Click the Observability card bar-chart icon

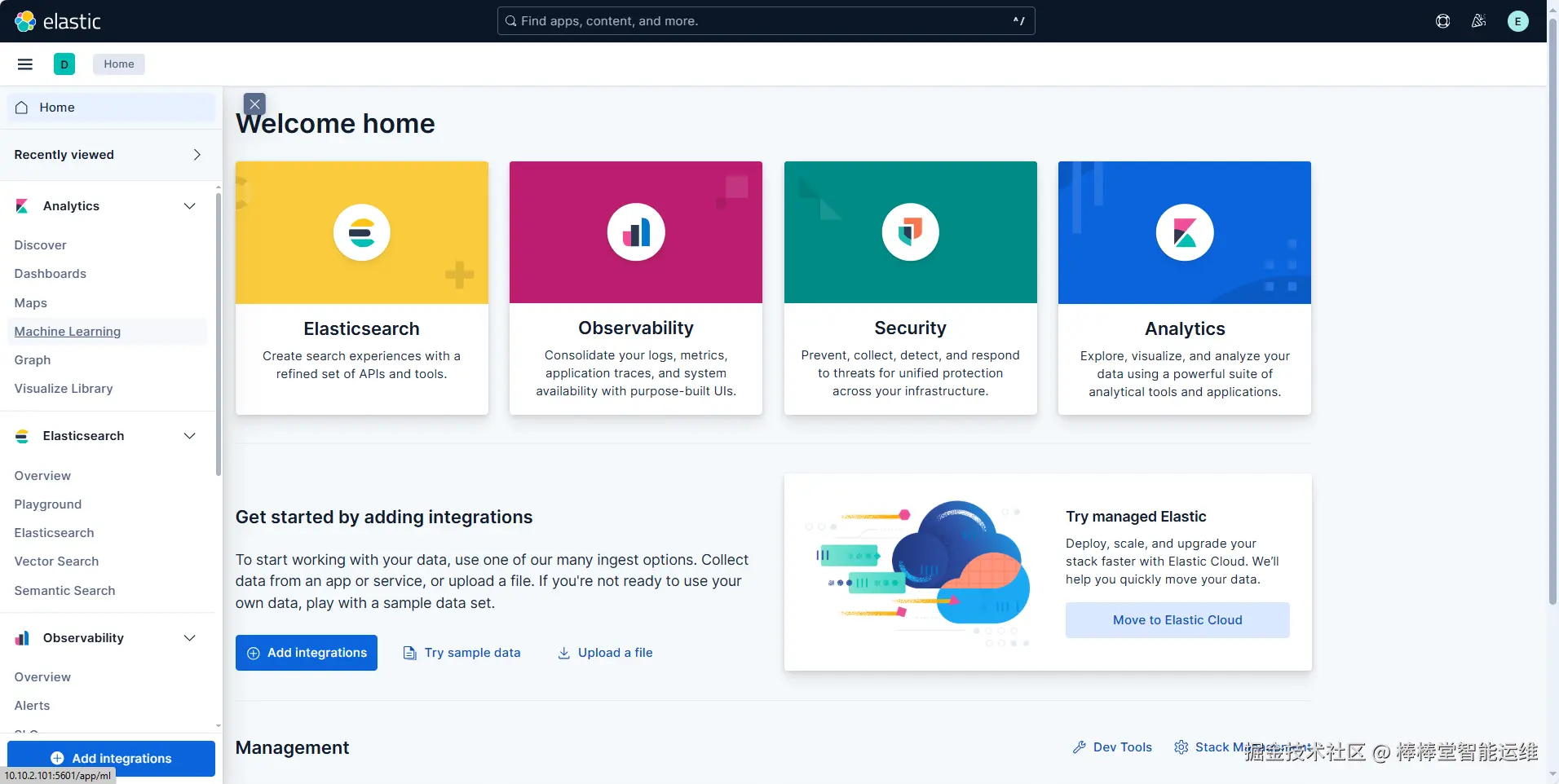[x=636, y=232]
